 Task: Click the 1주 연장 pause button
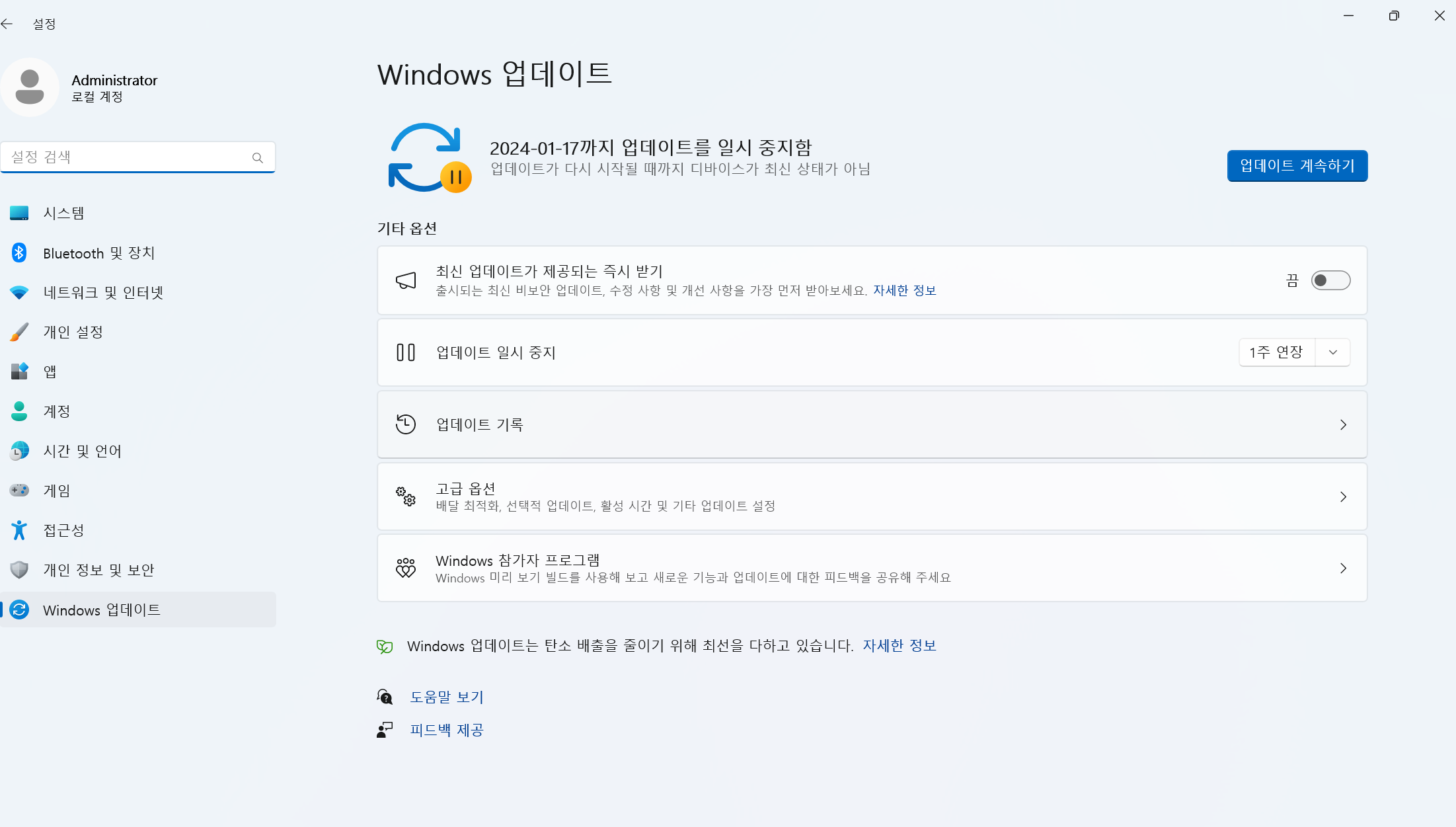tap(1276, 352)
